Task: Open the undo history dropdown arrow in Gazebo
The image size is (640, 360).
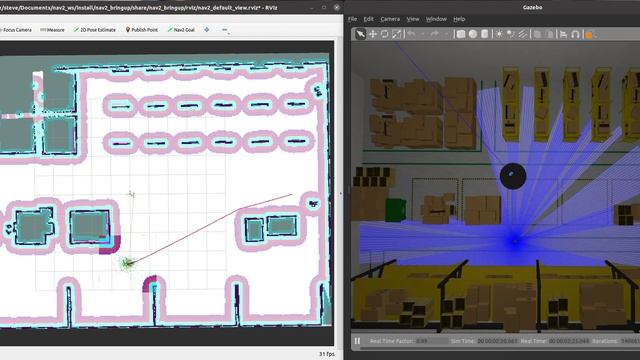Action: click(x=422, y=34)
